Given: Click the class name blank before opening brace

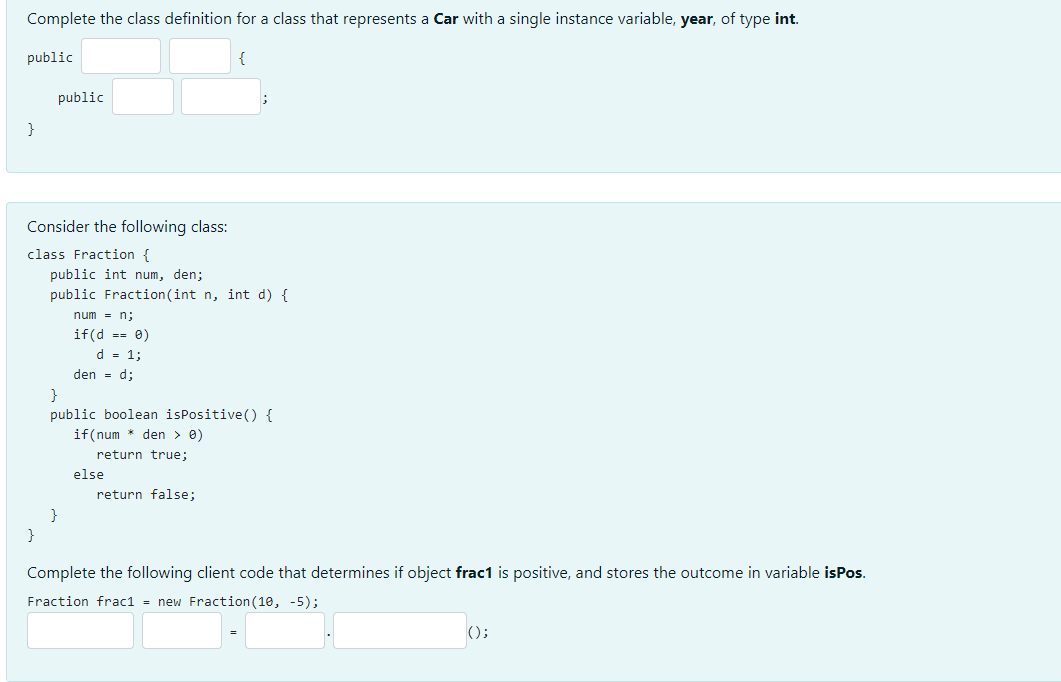Looking at the screenshot, I should 199,56.
